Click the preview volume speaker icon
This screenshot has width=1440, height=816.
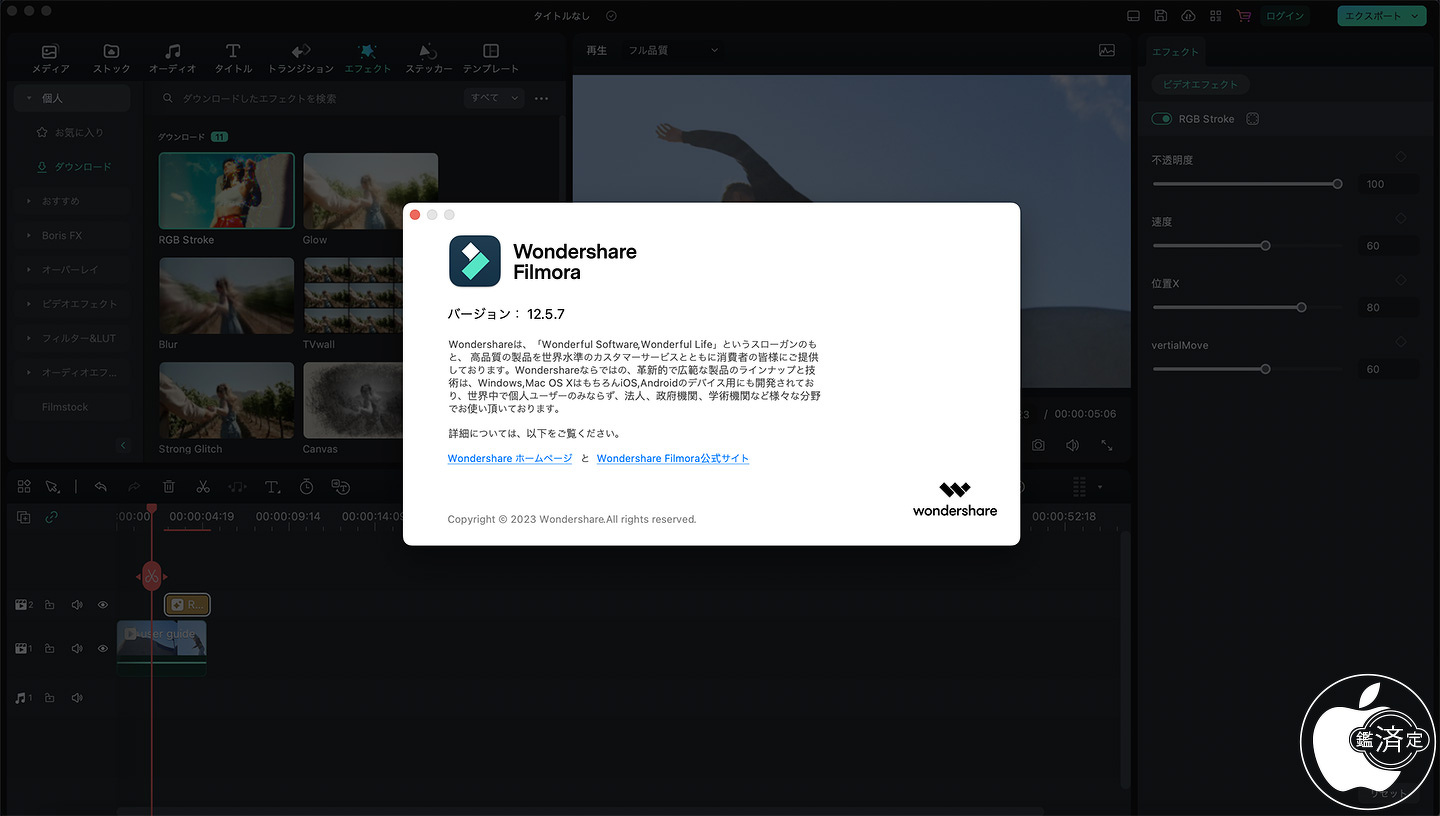[1072, 445]
